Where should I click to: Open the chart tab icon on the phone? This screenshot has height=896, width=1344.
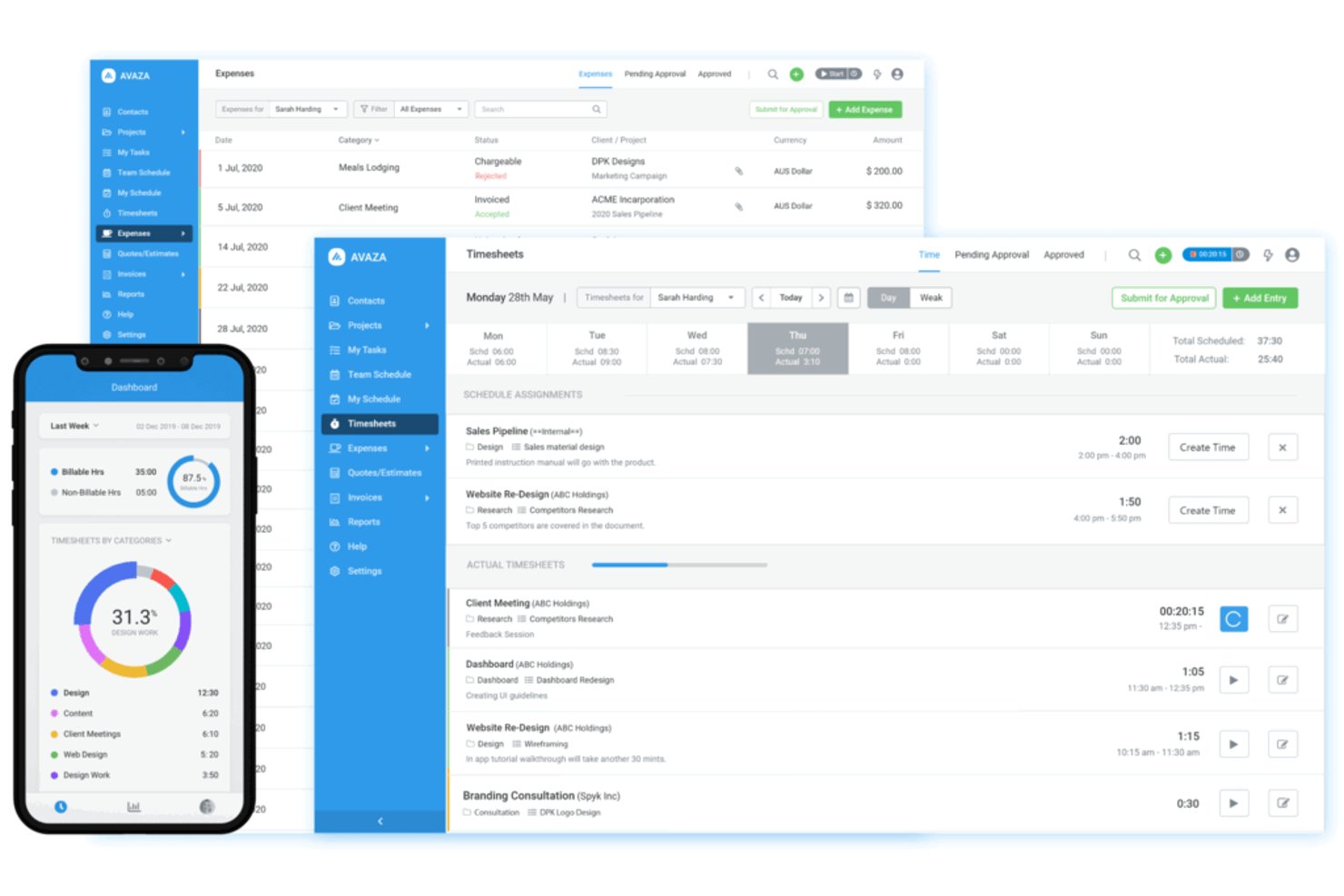pos(133,806)
